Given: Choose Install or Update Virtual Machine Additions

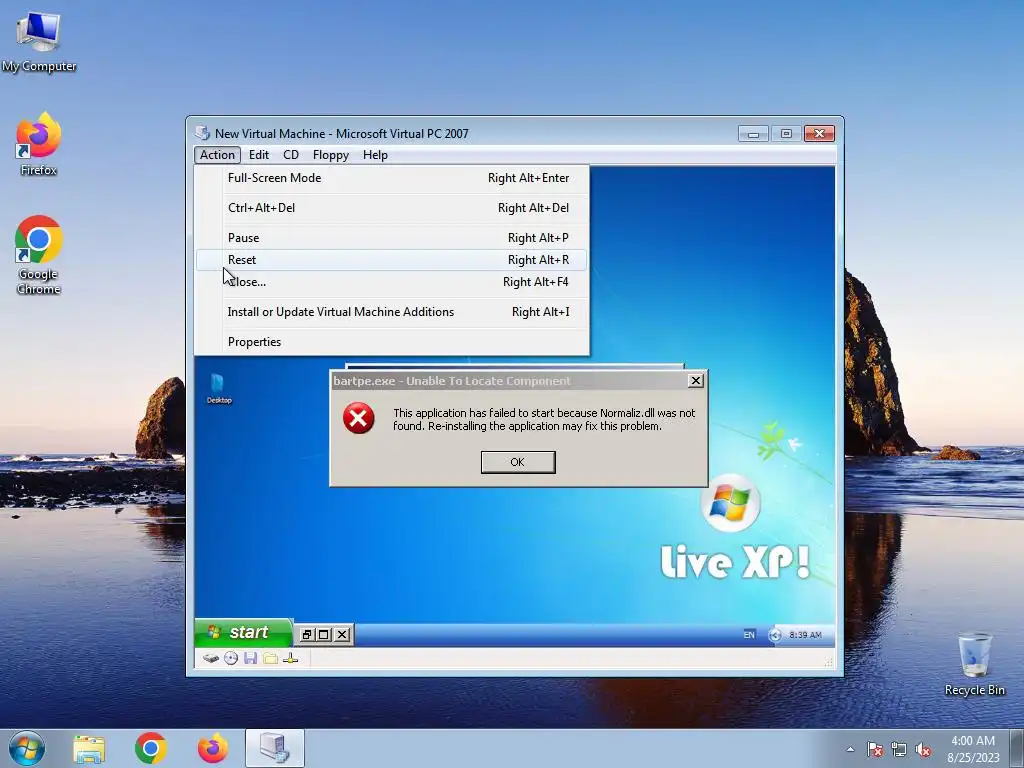Looking at the screenshot, I should tap(392, 312).
